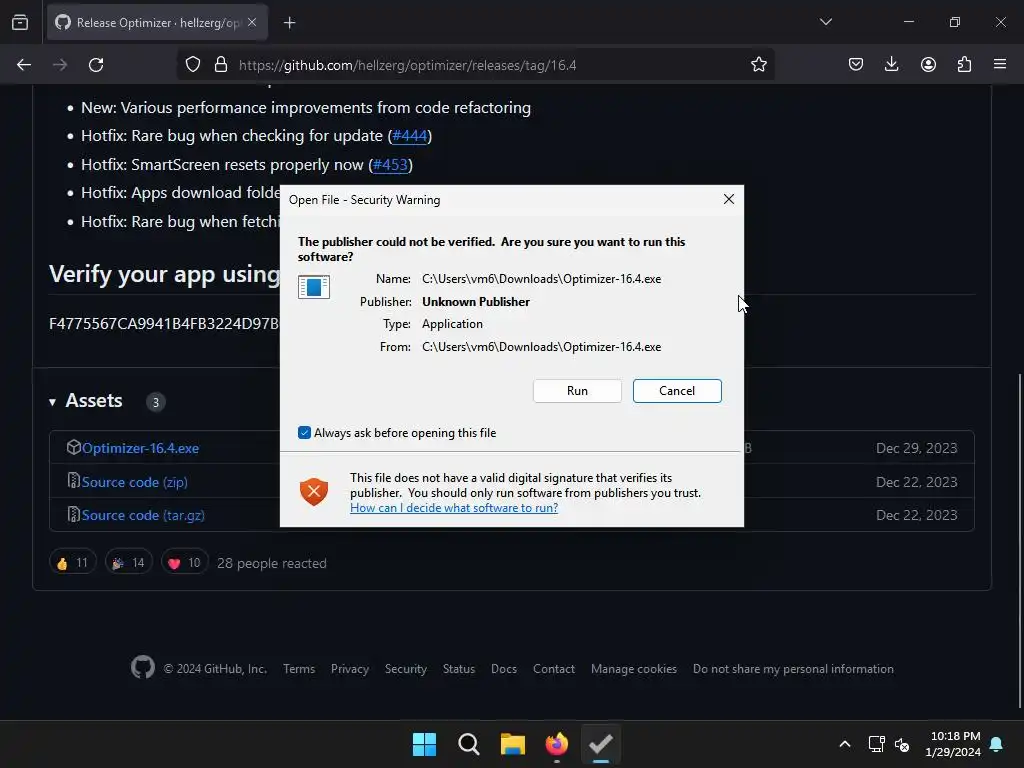Download Optimizer-16.4.exe asset

[x=140, y=448]
